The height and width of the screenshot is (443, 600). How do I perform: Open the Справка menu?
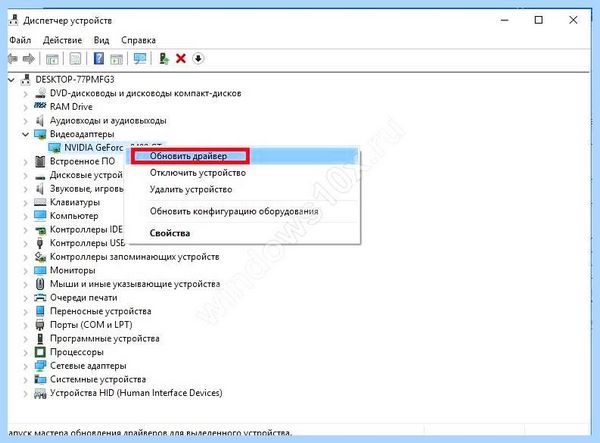[139, 40]
